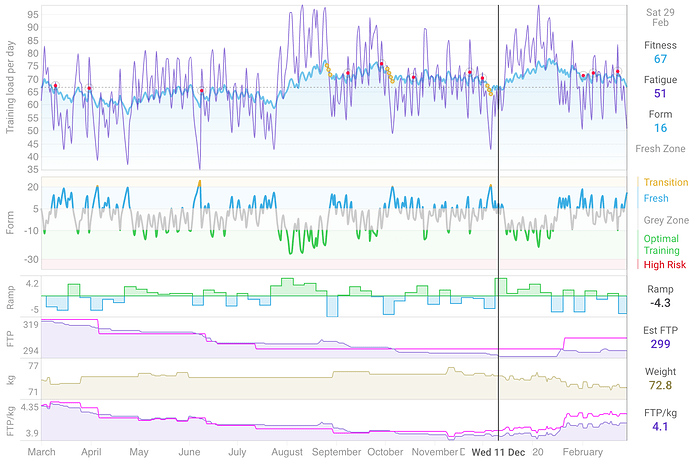Click the February label on the time axis
Viewport: 690px width, 465px height.
[x=583, y=452]
